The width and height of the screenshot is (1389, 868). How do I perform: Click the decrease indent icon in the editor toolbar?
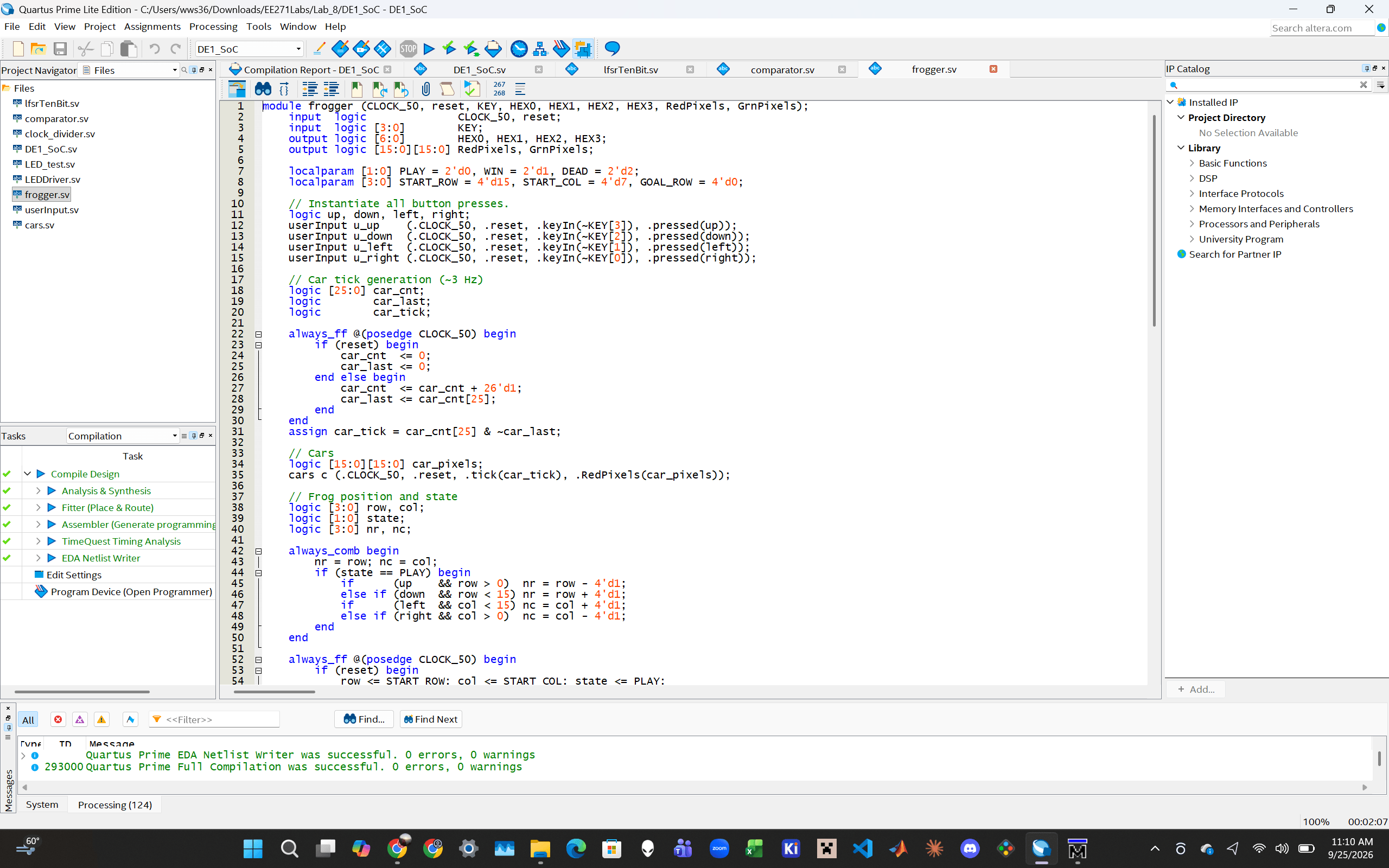pyautogui.click(x=331, y=89)
